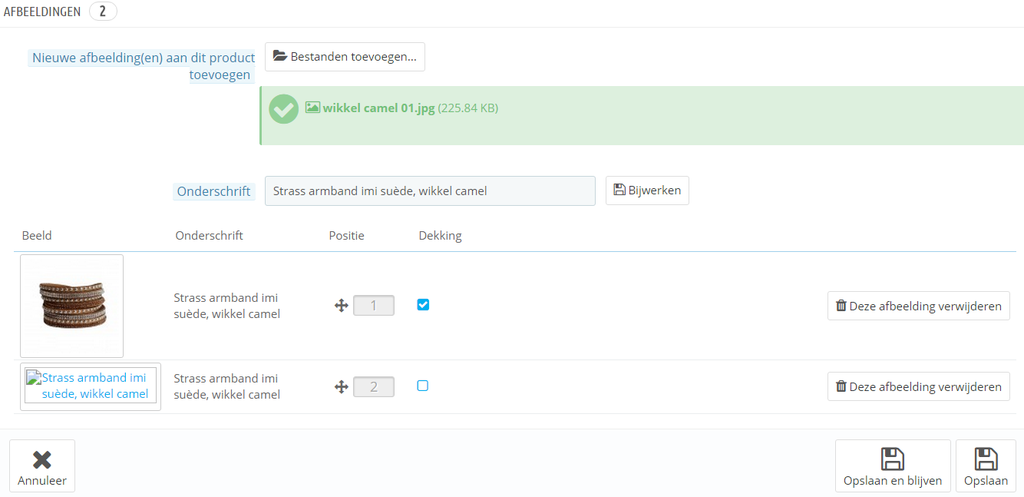Remove the second image with its trash button

coord(918,386)
